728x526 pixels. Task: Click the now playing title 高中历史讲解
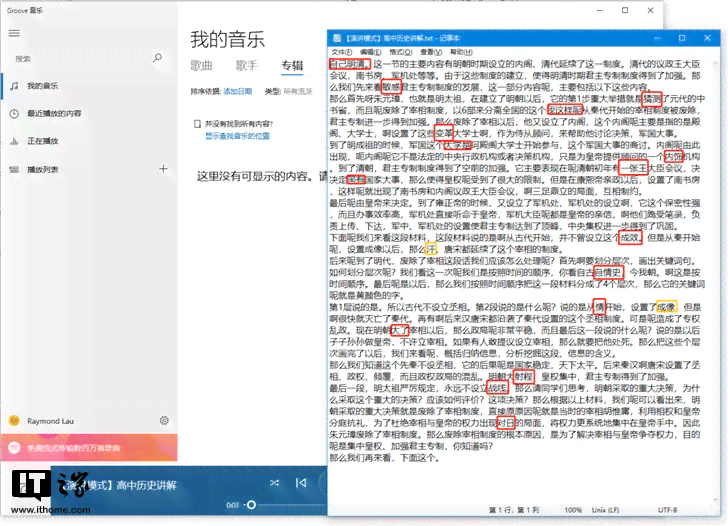coord(147,485)
